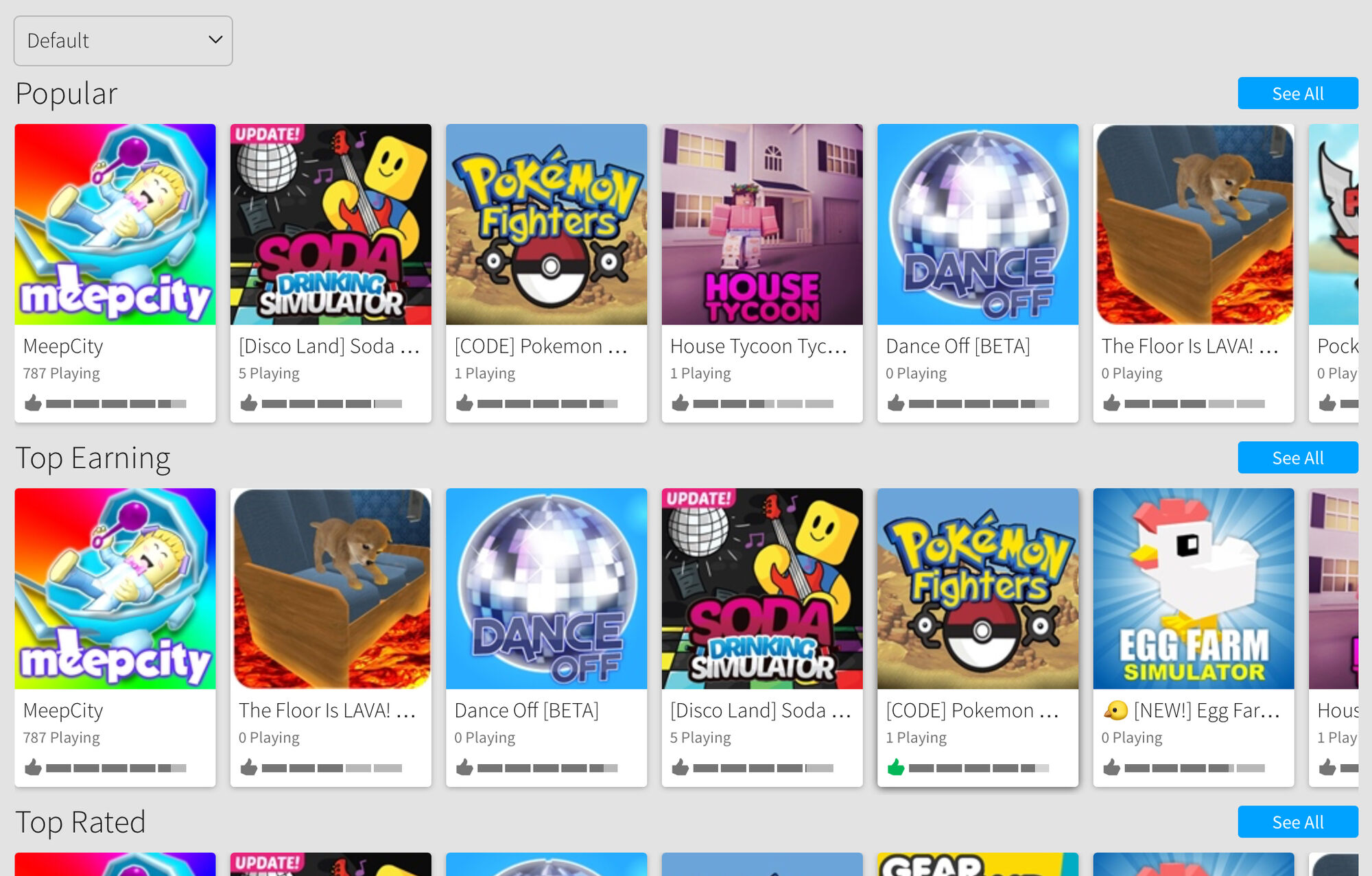Click green thumbs-up on Top Earning Pokemon card
The height and width of the screenshot is (876, 1372).
tap(896, 767)
